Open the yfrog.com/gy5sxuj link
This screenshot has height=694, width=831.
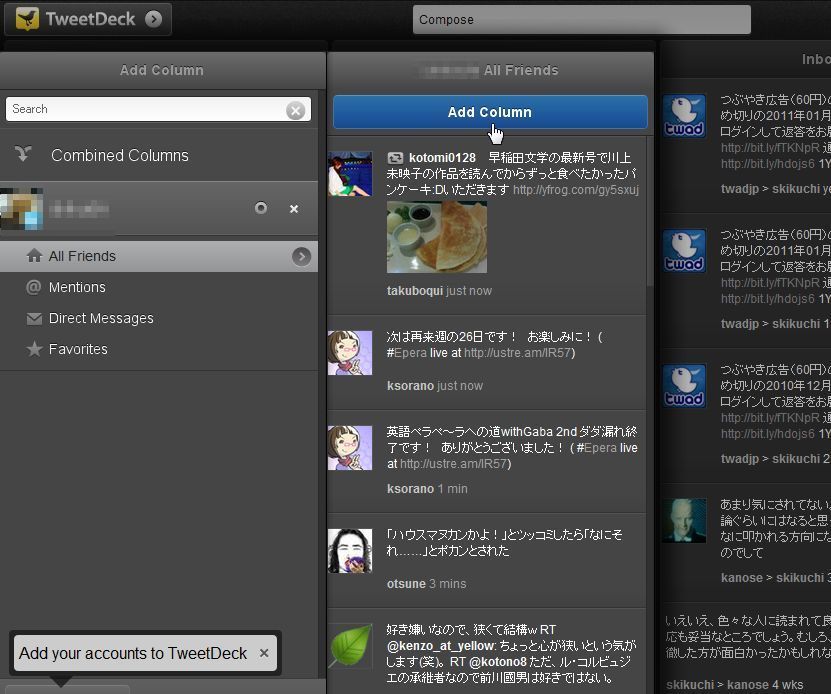[x=576, y=190]
